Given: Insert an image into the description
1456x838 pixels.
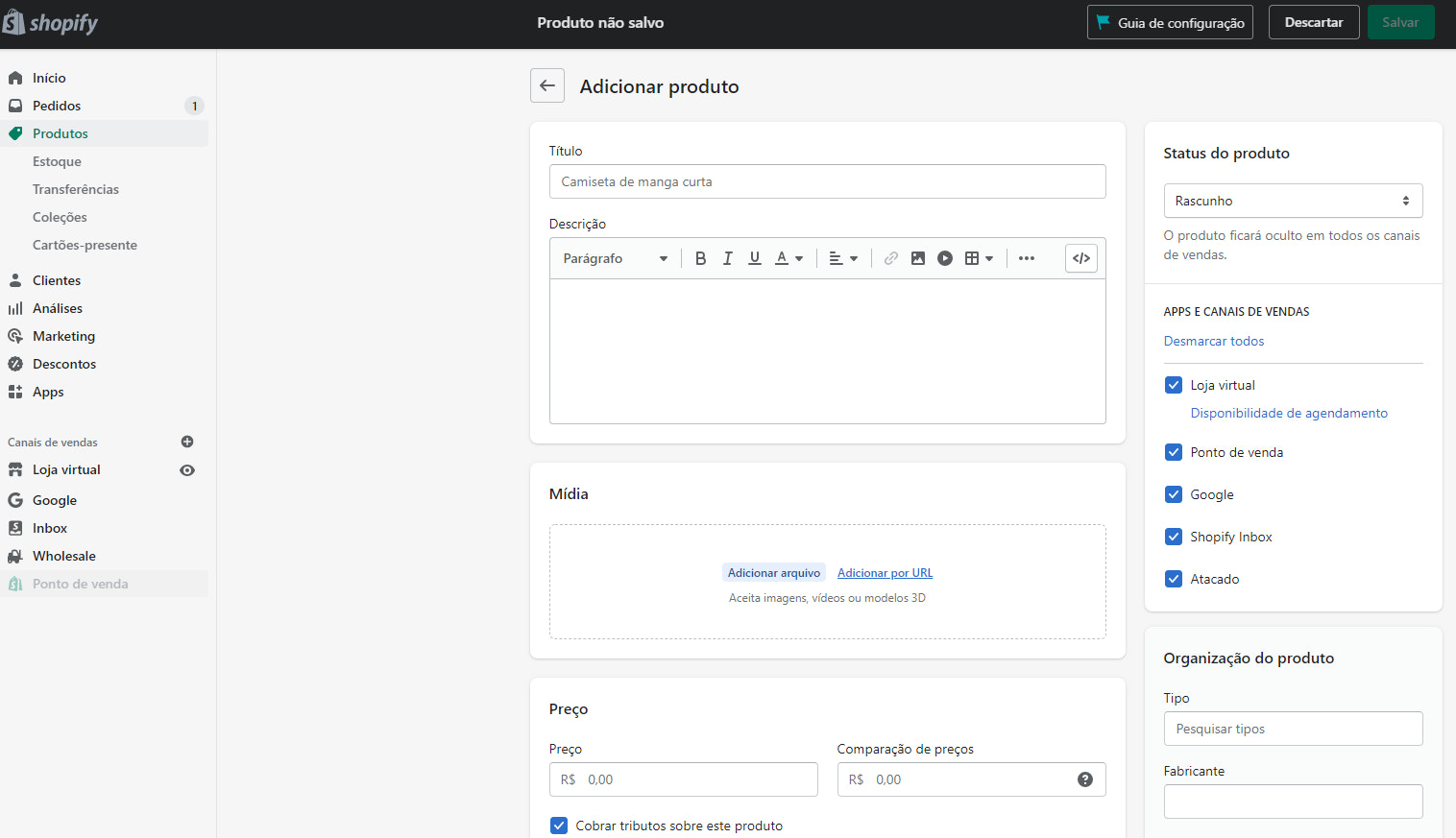Looking at the screenshot, I should (918, 257).
